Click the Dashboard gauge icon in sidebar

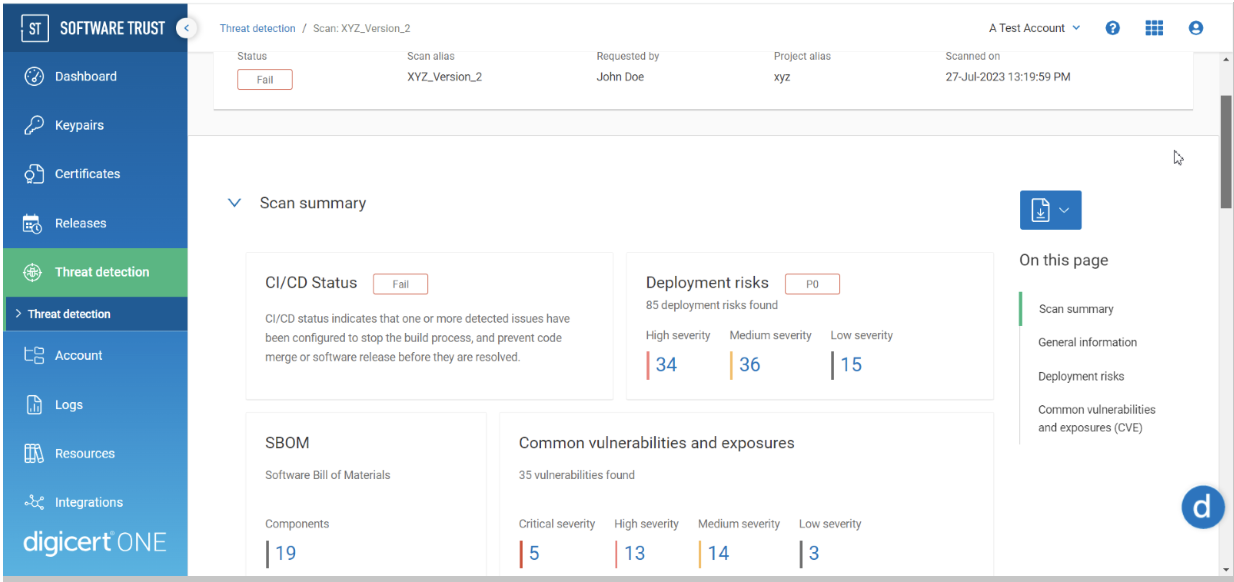pyautogui.click(x=34, y=77)
